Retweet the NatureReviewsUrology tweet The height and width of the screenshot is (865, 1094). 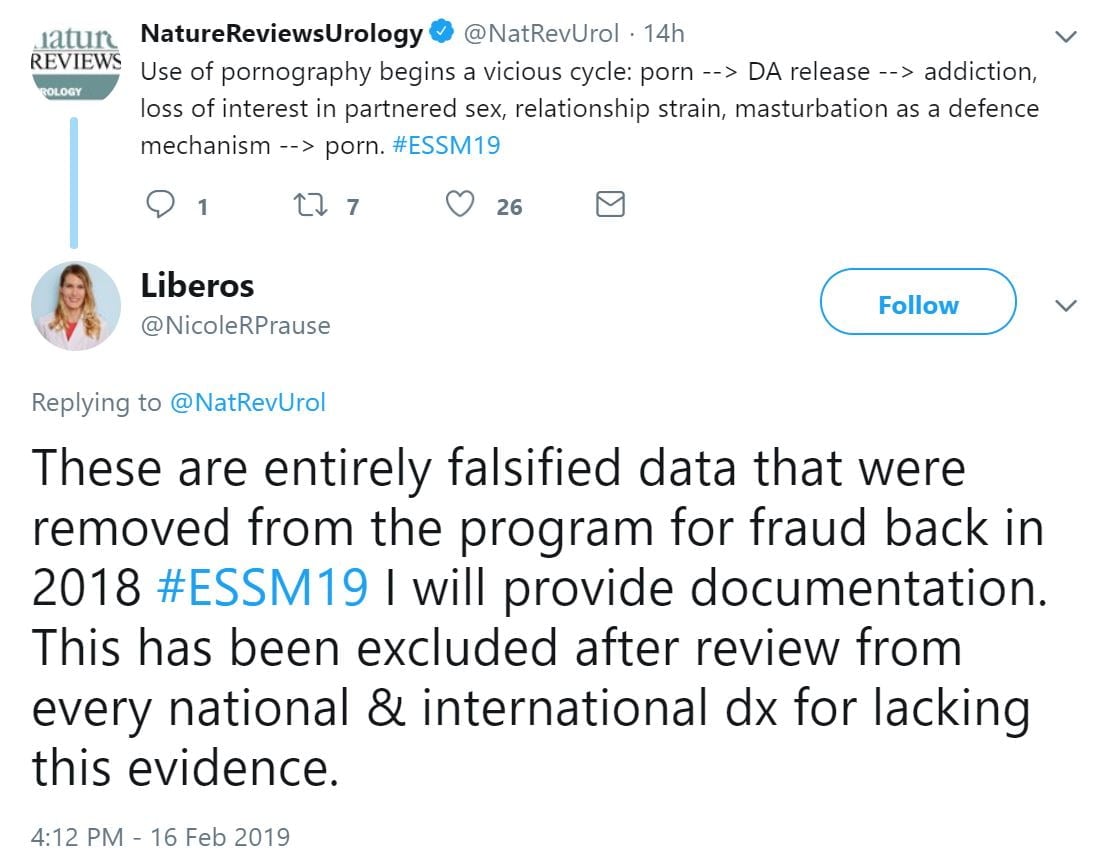click(304, 206)
